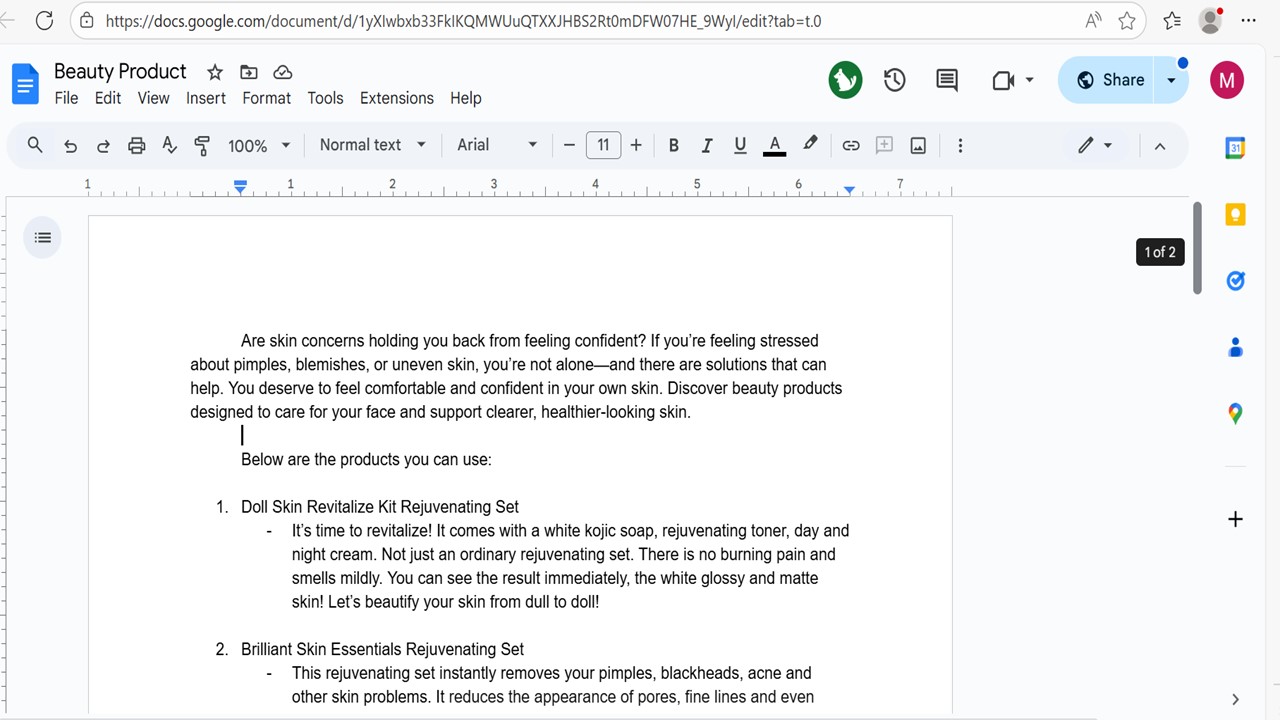
Task: Show the document outline tabs
Action: 42,237
